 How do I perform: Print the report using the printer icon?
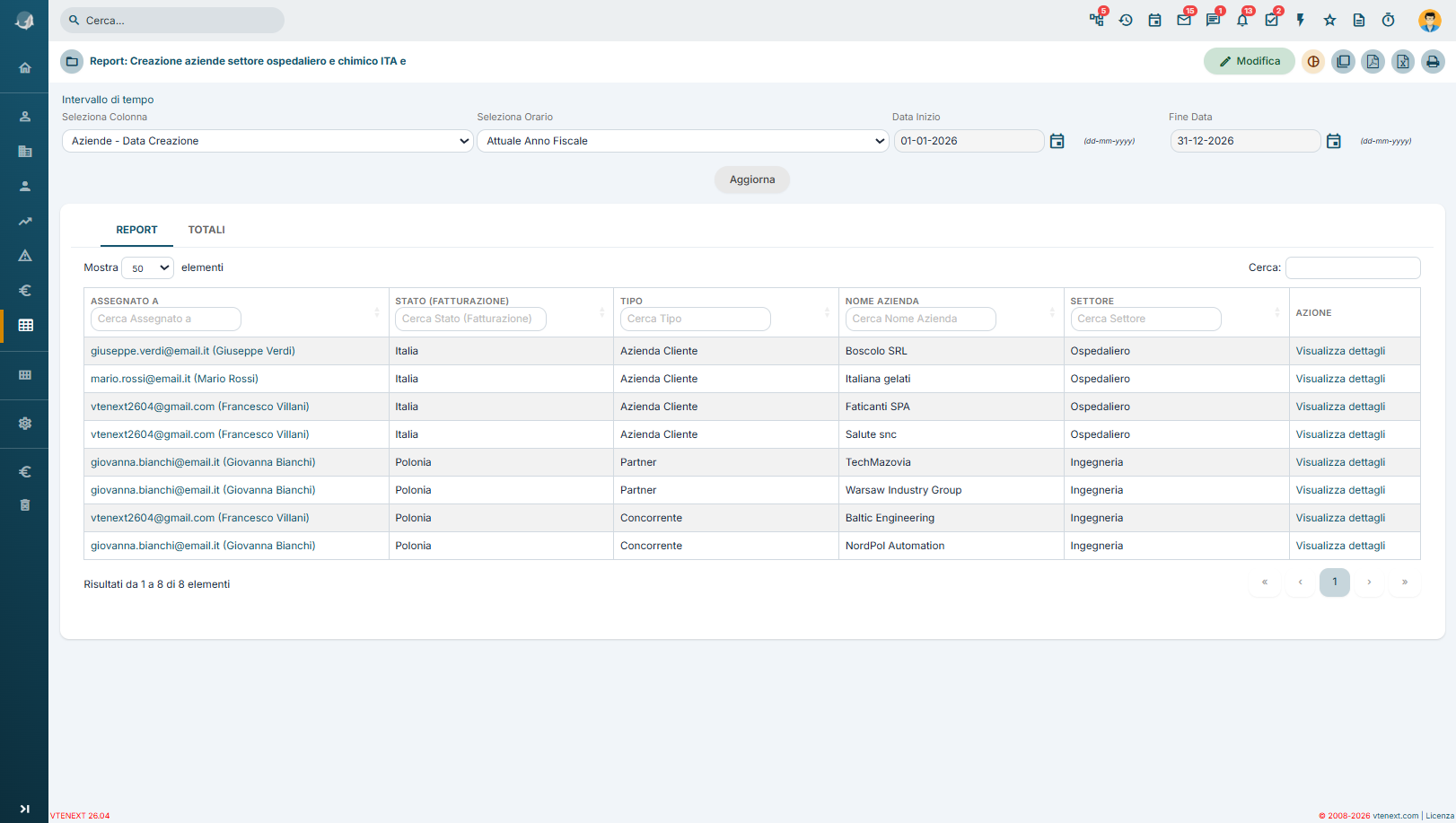click(1434, 61)
